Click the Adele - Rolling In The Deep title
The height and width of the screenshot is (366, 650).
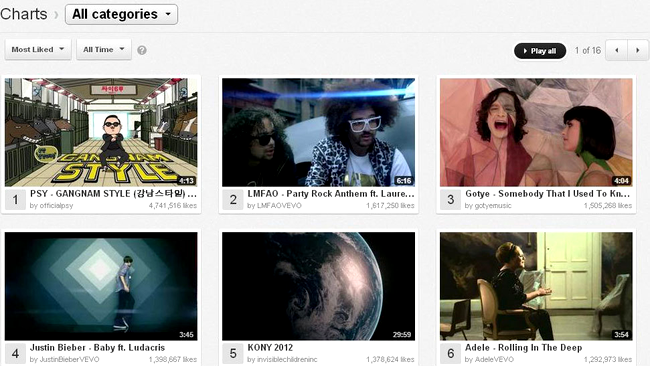524,347
